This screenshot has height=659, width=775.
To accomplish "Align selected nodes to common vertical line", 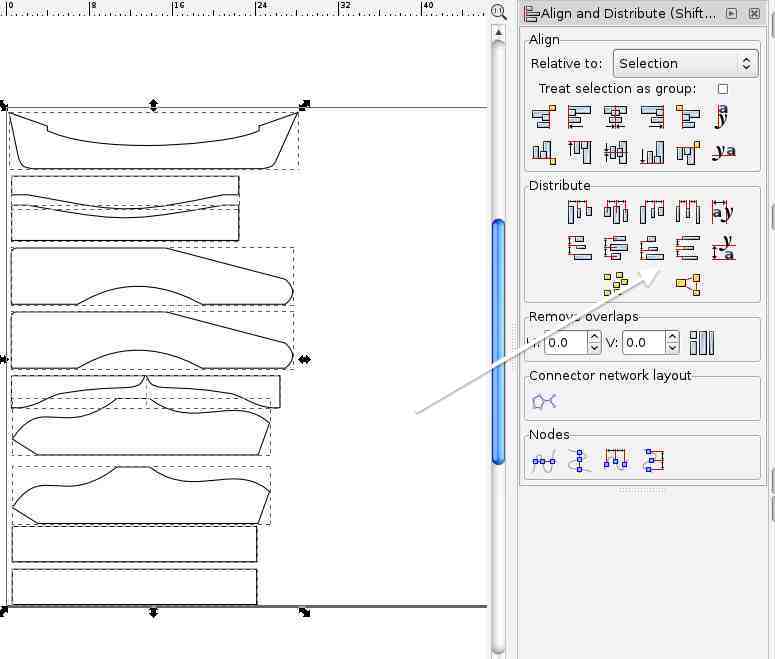I will [x=580, y=461].
